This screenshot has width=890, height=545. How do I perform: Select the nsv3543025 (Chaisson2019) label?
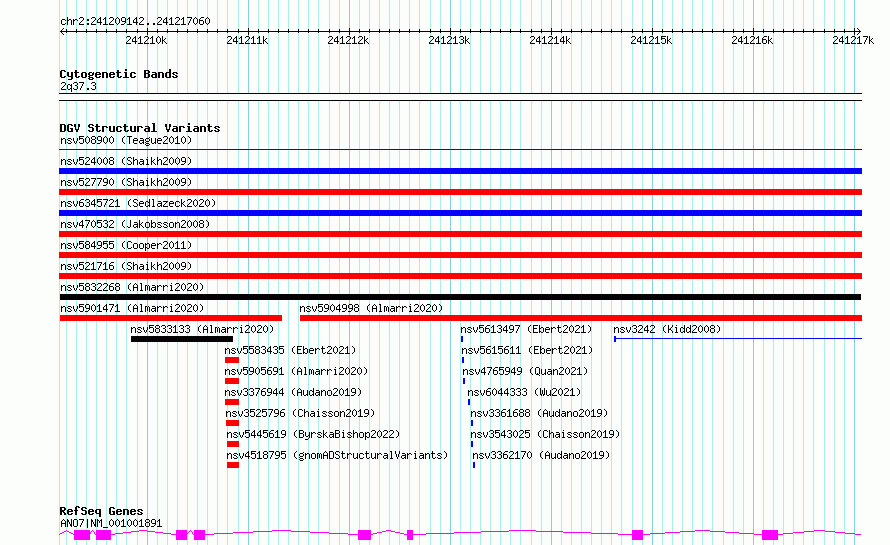point(545,434)
